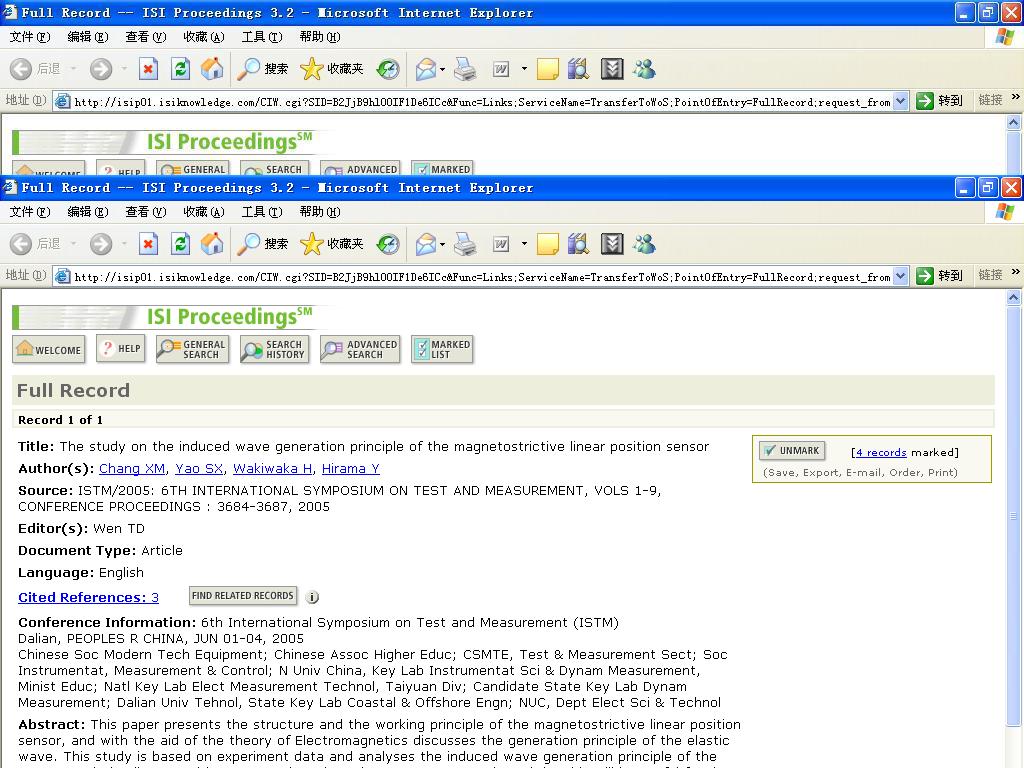Expand address bar dropdown in front window
1024x768 pixels.
pyautogui.click(x=900, y=276)
